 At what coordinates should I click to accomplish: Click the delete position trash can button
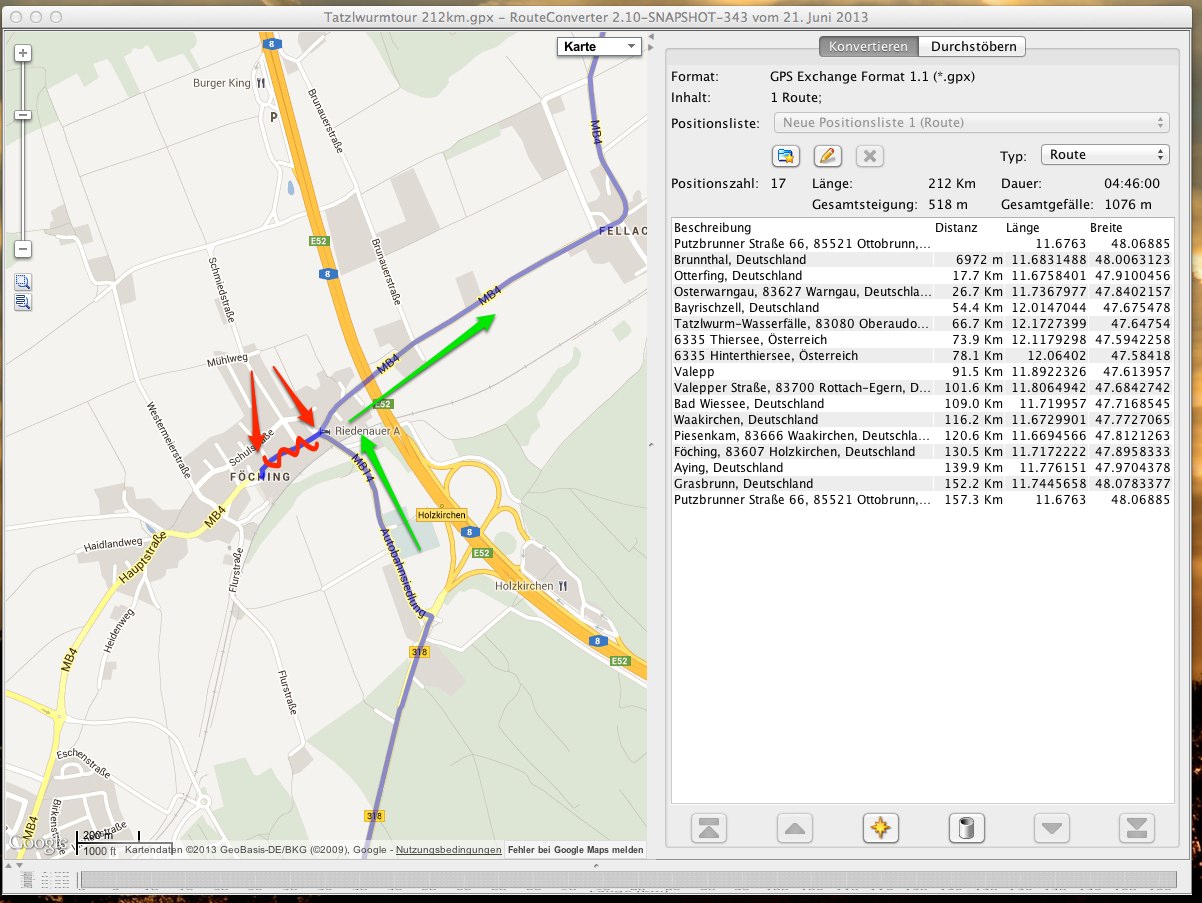tap(966, 829)
